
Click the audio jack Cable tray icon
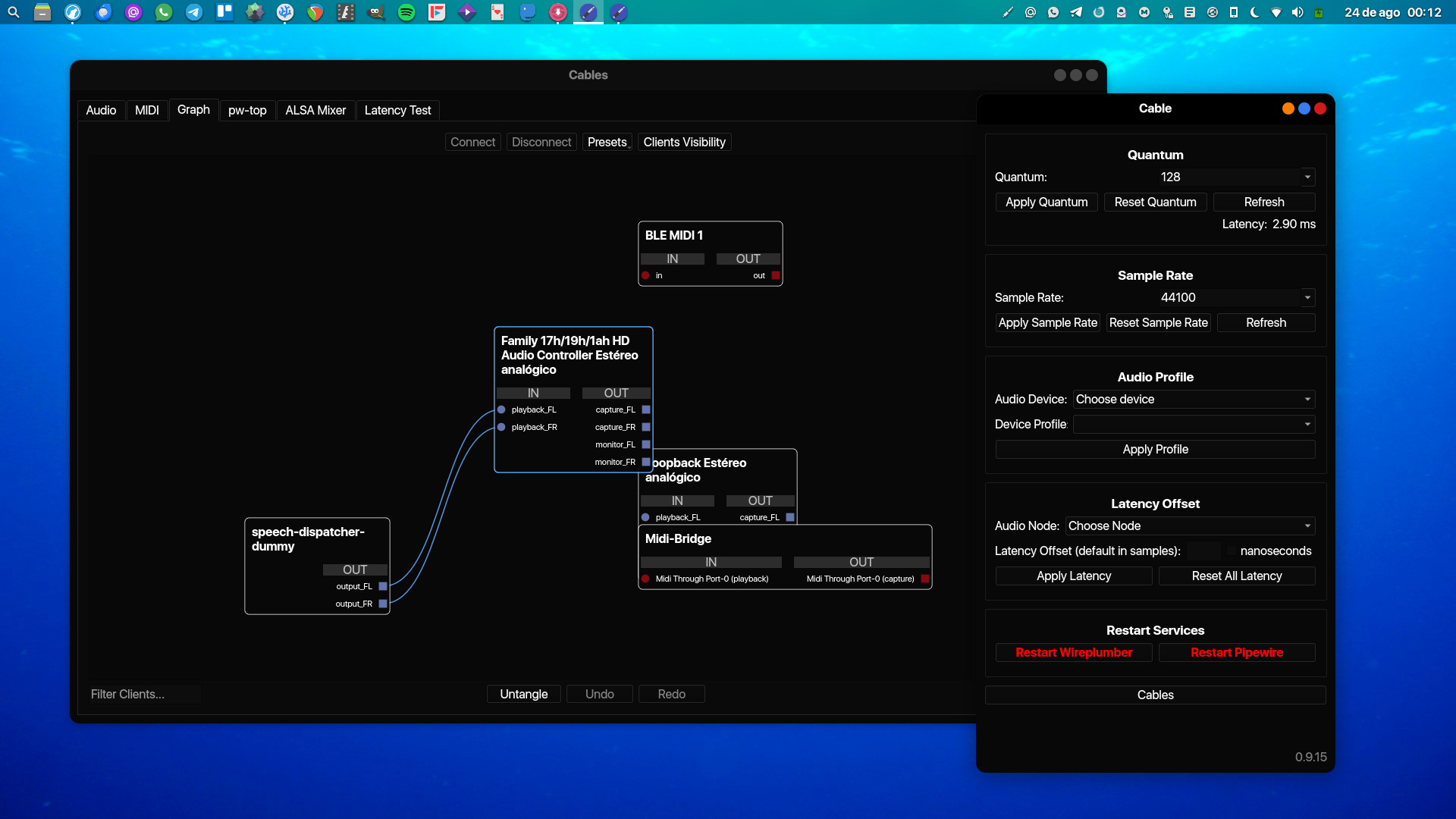coord(1008,12)
